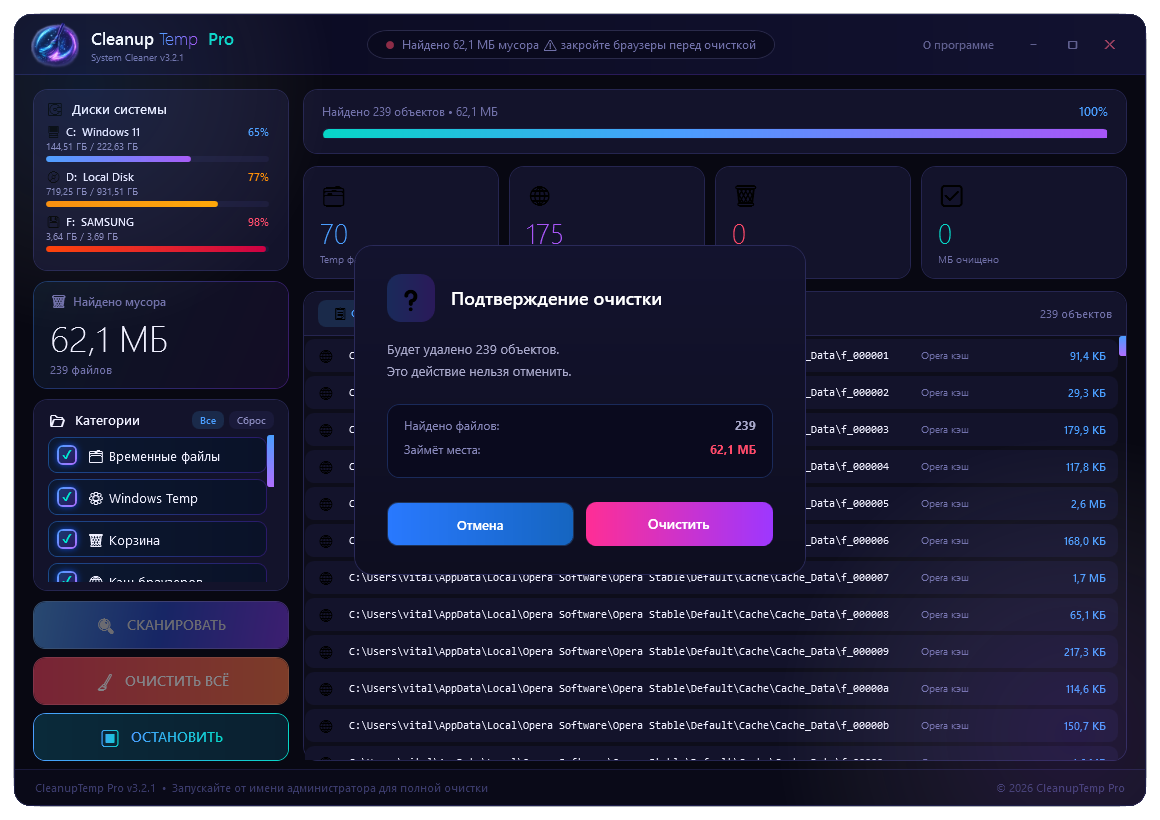Uncheck the Windows Temp checkbox

click(x=67, y=497)
